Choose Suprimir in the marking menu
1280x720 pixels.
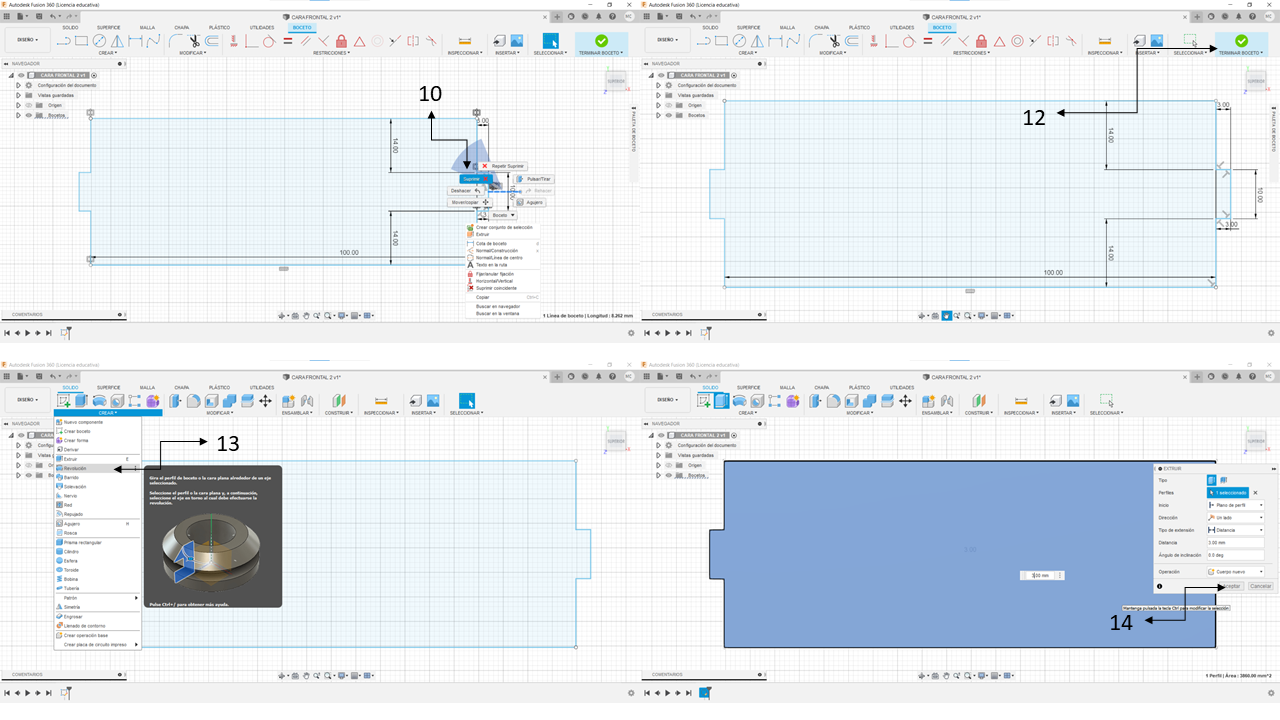pos(477,178)
